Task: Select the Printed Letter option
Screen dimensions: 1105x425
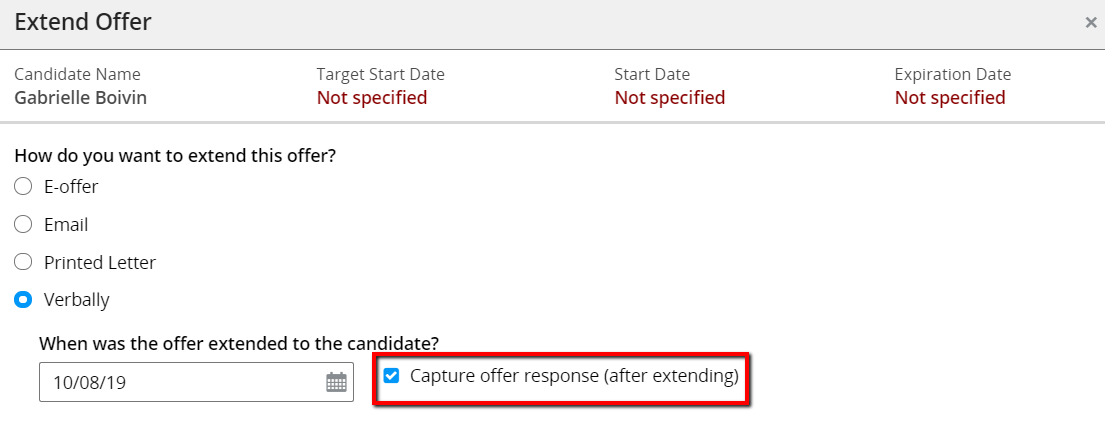Action: [23, 263]
